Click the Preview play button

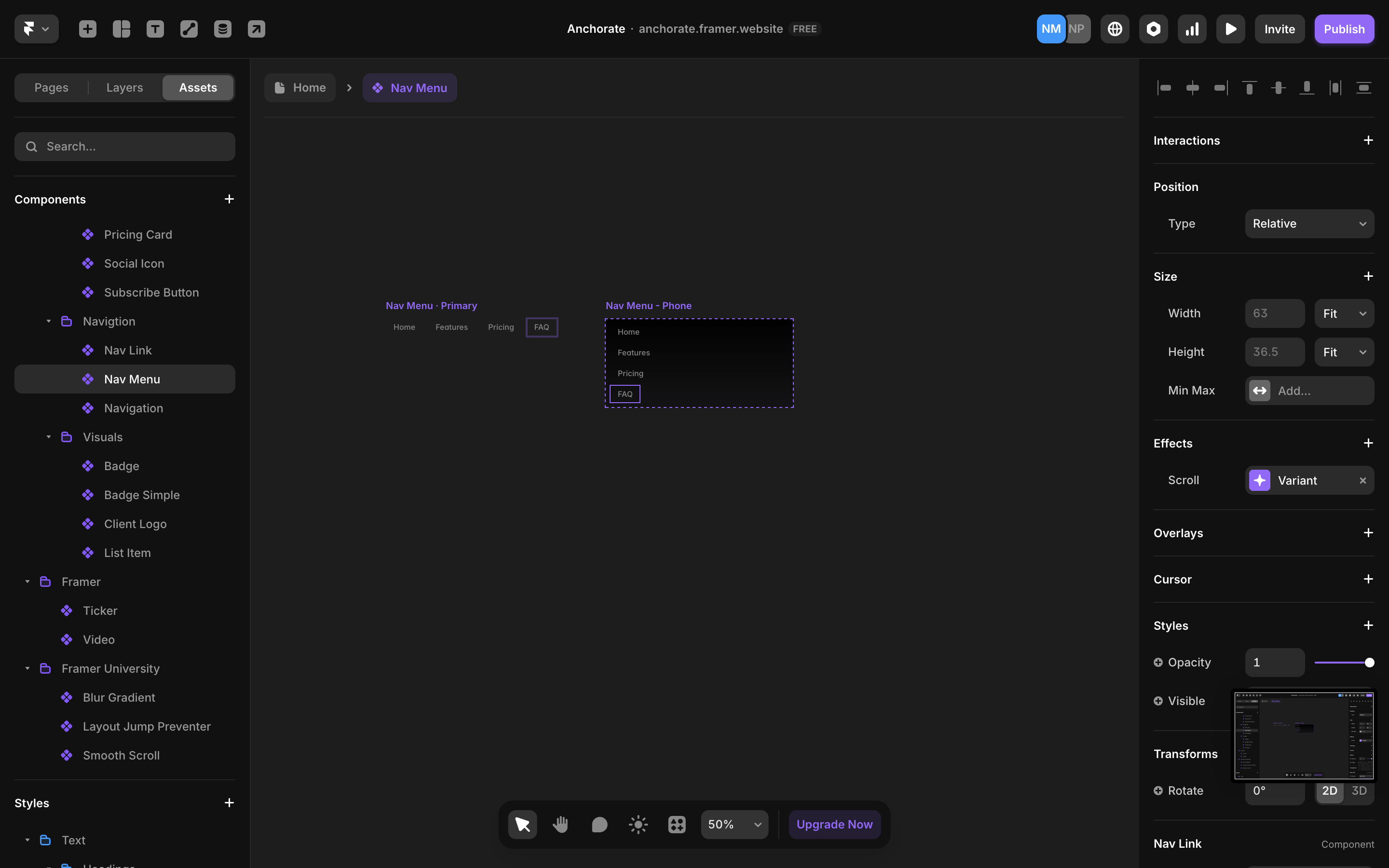(1231, 29)
